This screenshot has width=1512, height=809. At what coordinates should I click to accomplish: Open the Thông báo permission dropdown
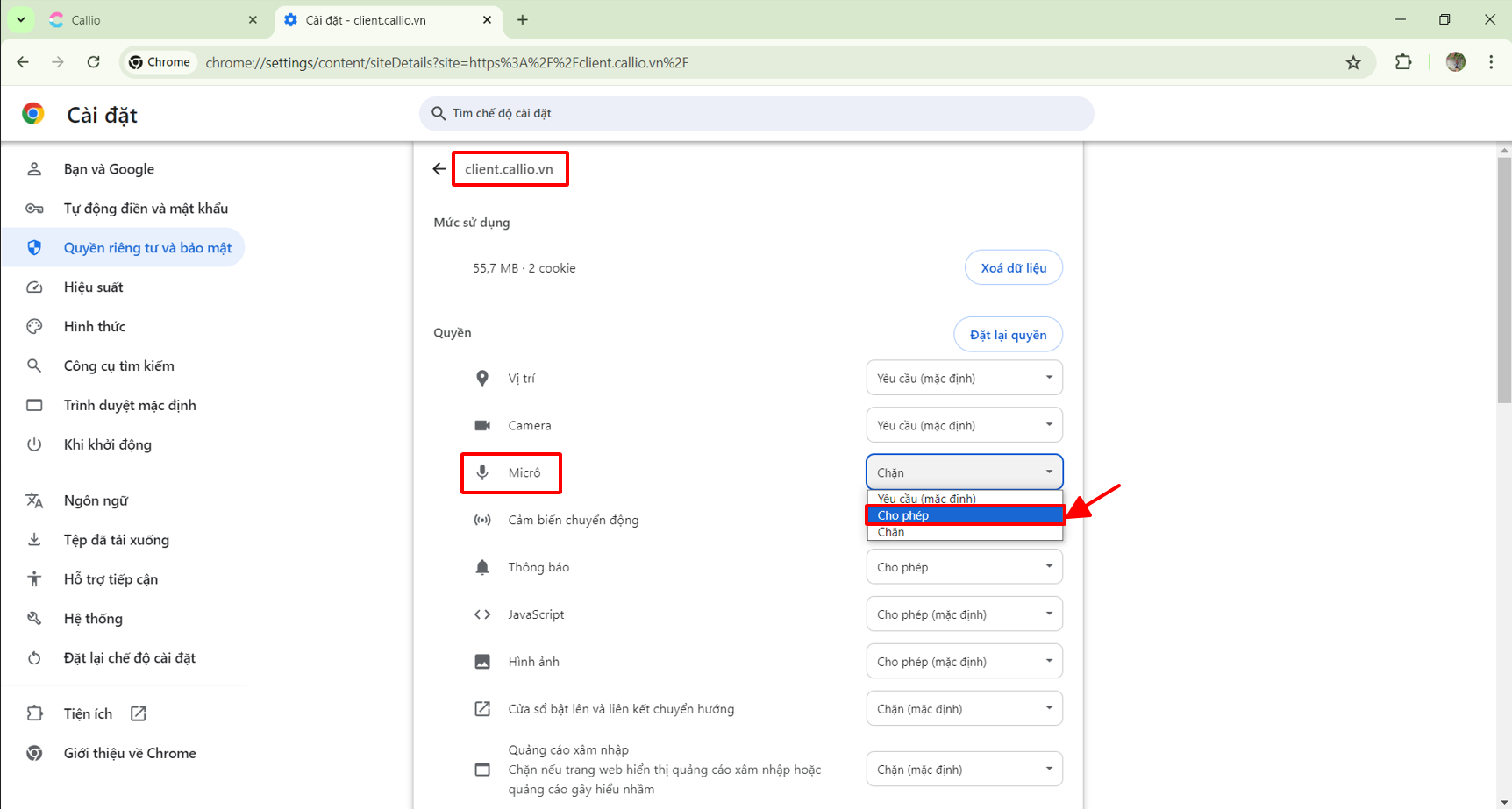(965, 567)
